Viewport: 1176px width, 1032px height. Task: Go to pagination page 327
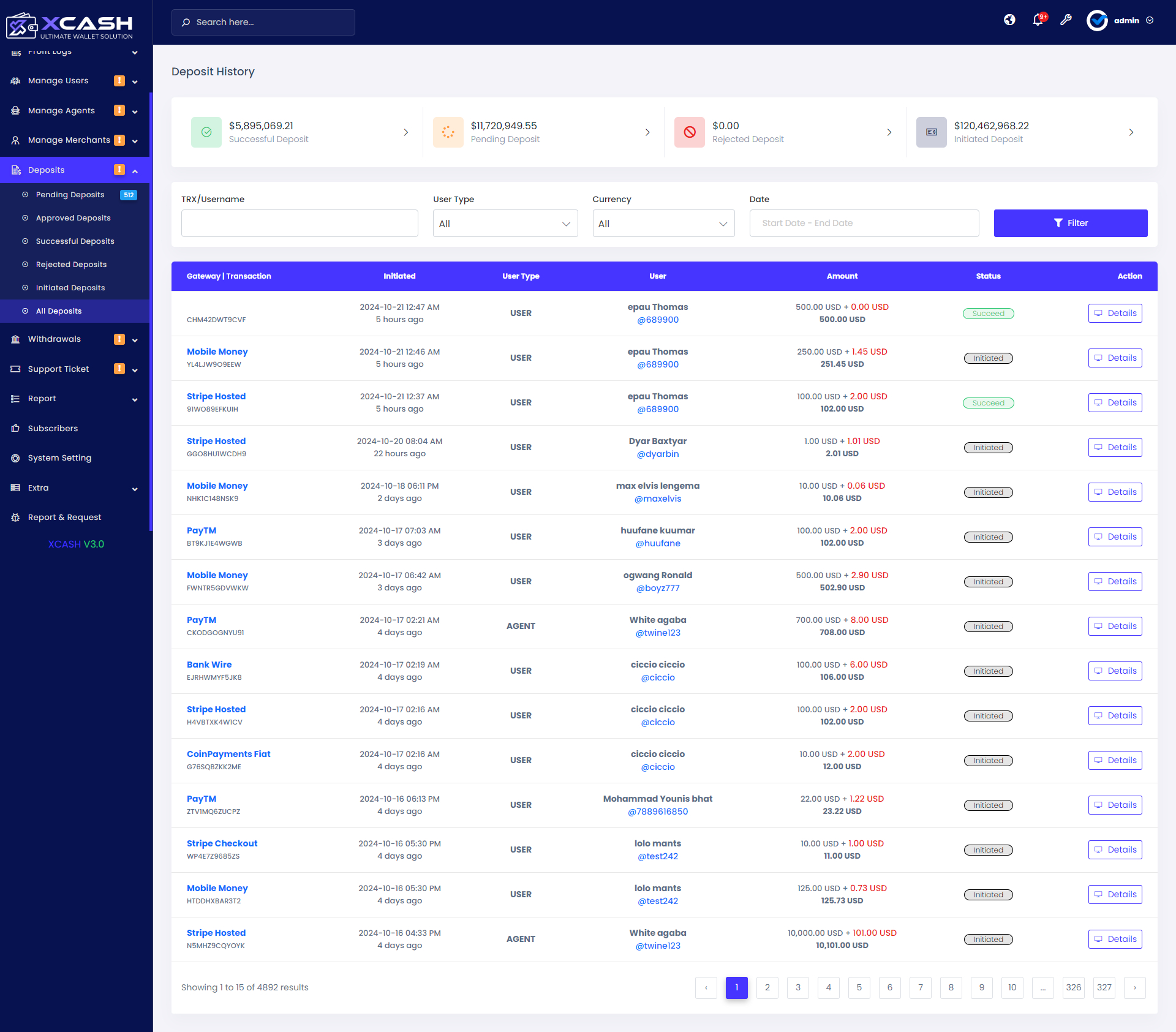(x=1104, y=988)
